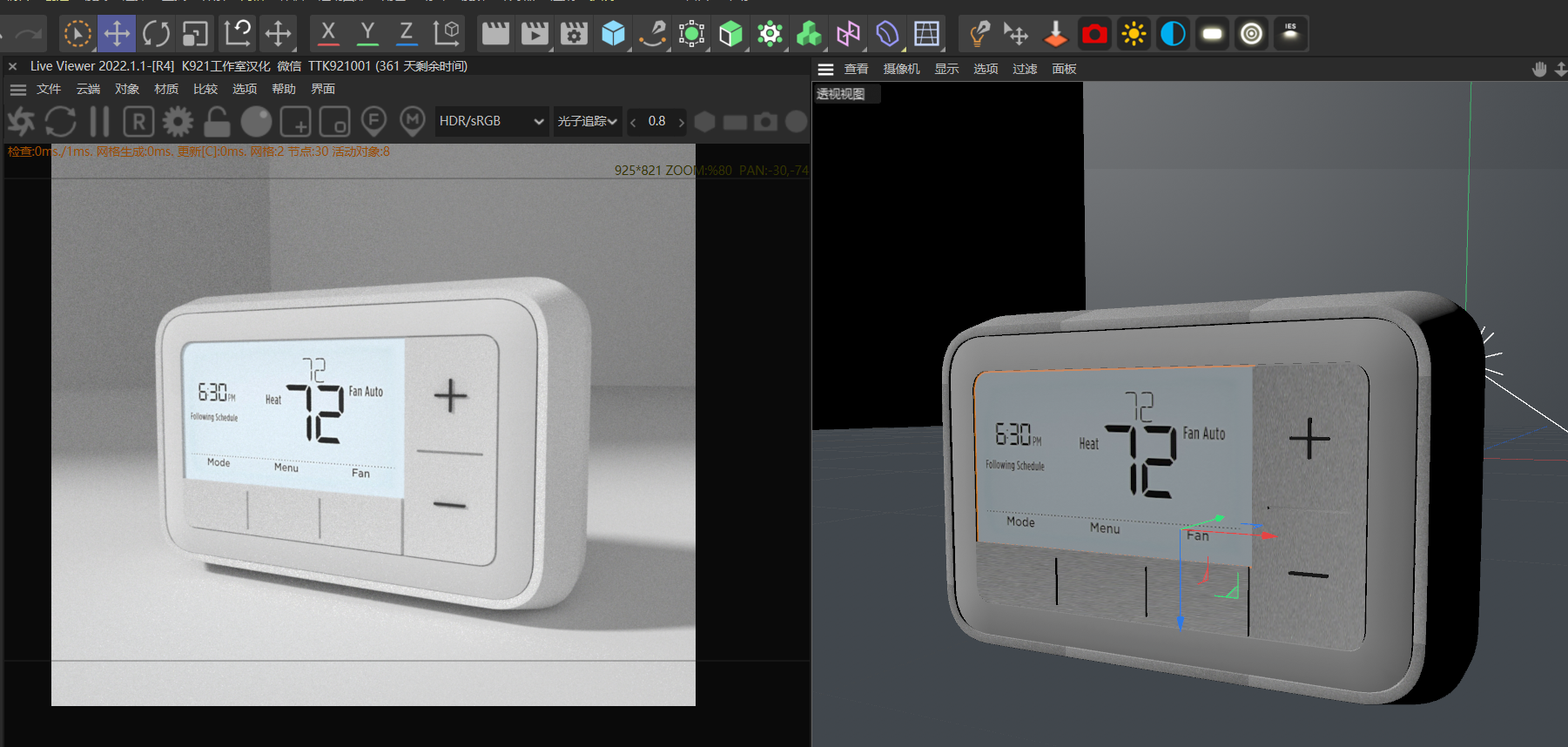Toggle the camera lock padlock
This screenshot has height=747, width=1568.
coord(217,122)
